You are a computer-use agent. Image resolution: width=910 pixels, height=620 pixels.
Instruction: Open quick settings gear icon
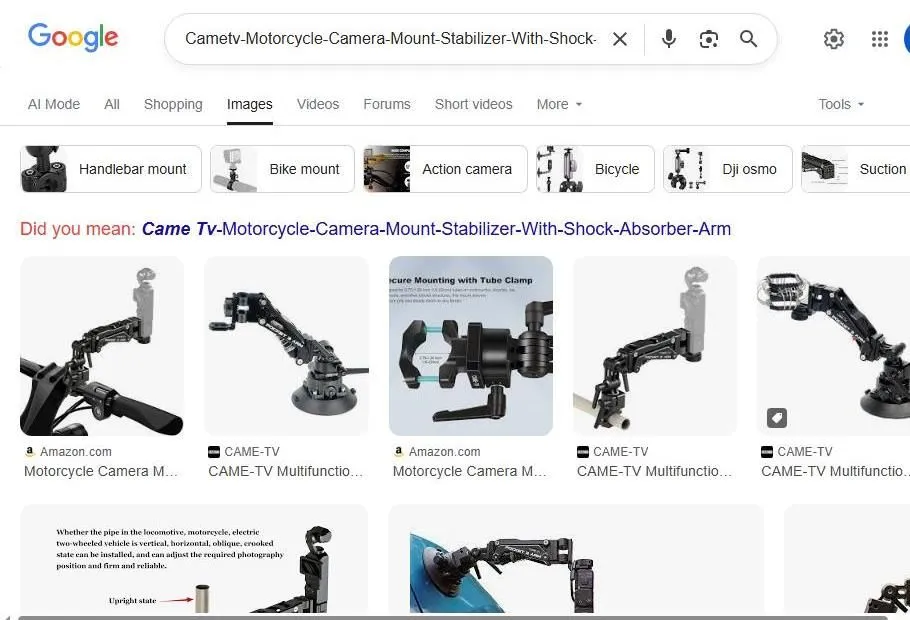[833, 39]
